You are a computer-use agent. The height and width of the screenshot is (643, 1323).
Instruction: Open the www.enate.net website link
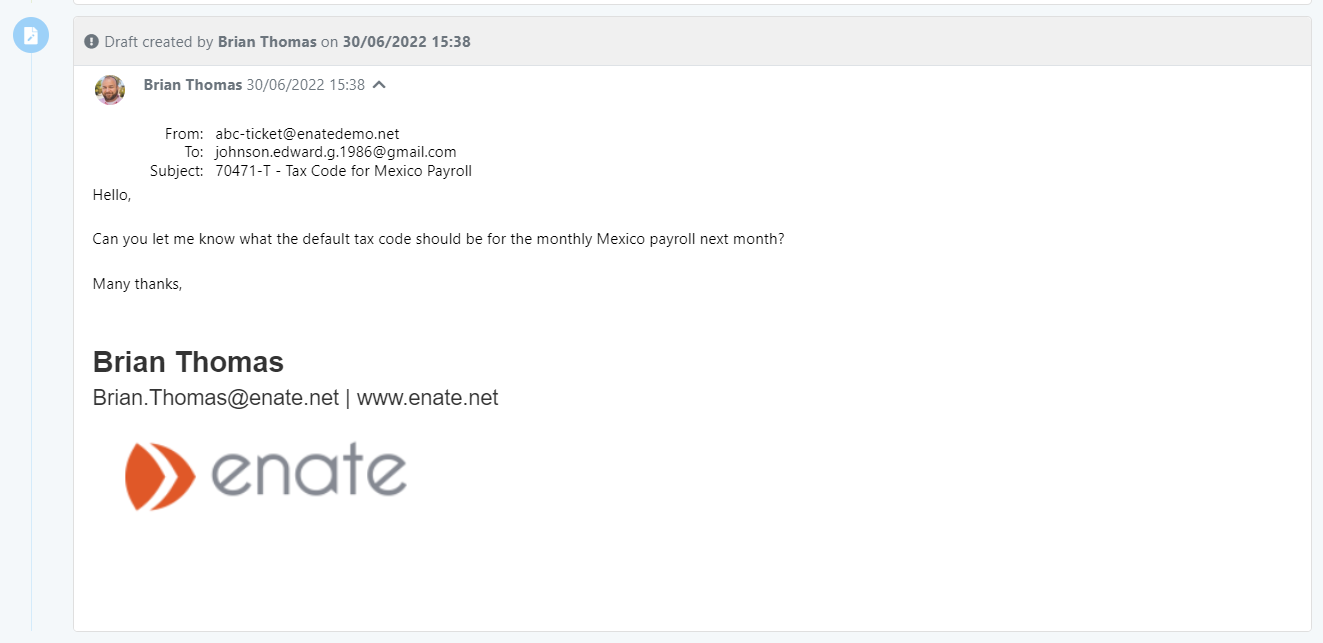[427, 398]
